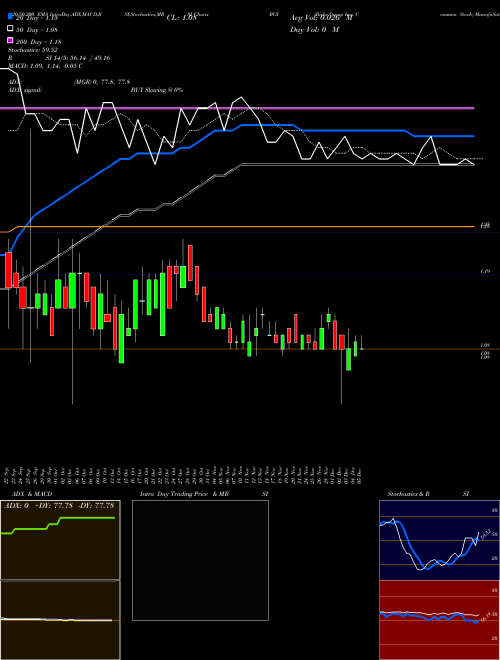The image size is (500, 660).
Task: Click the 'CL: 1.08' closing price label
Action: [x=182, y=18]
